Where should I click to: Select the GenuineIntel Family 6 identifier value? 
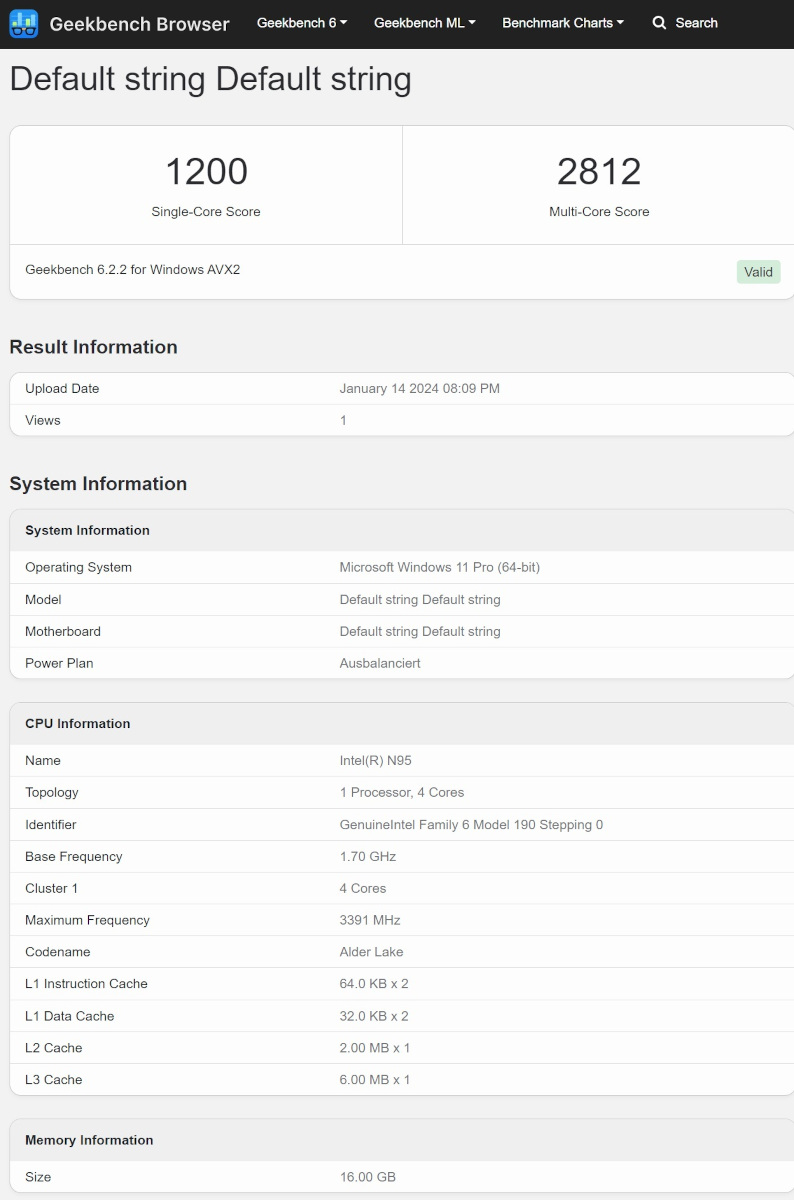pos(471,825)
